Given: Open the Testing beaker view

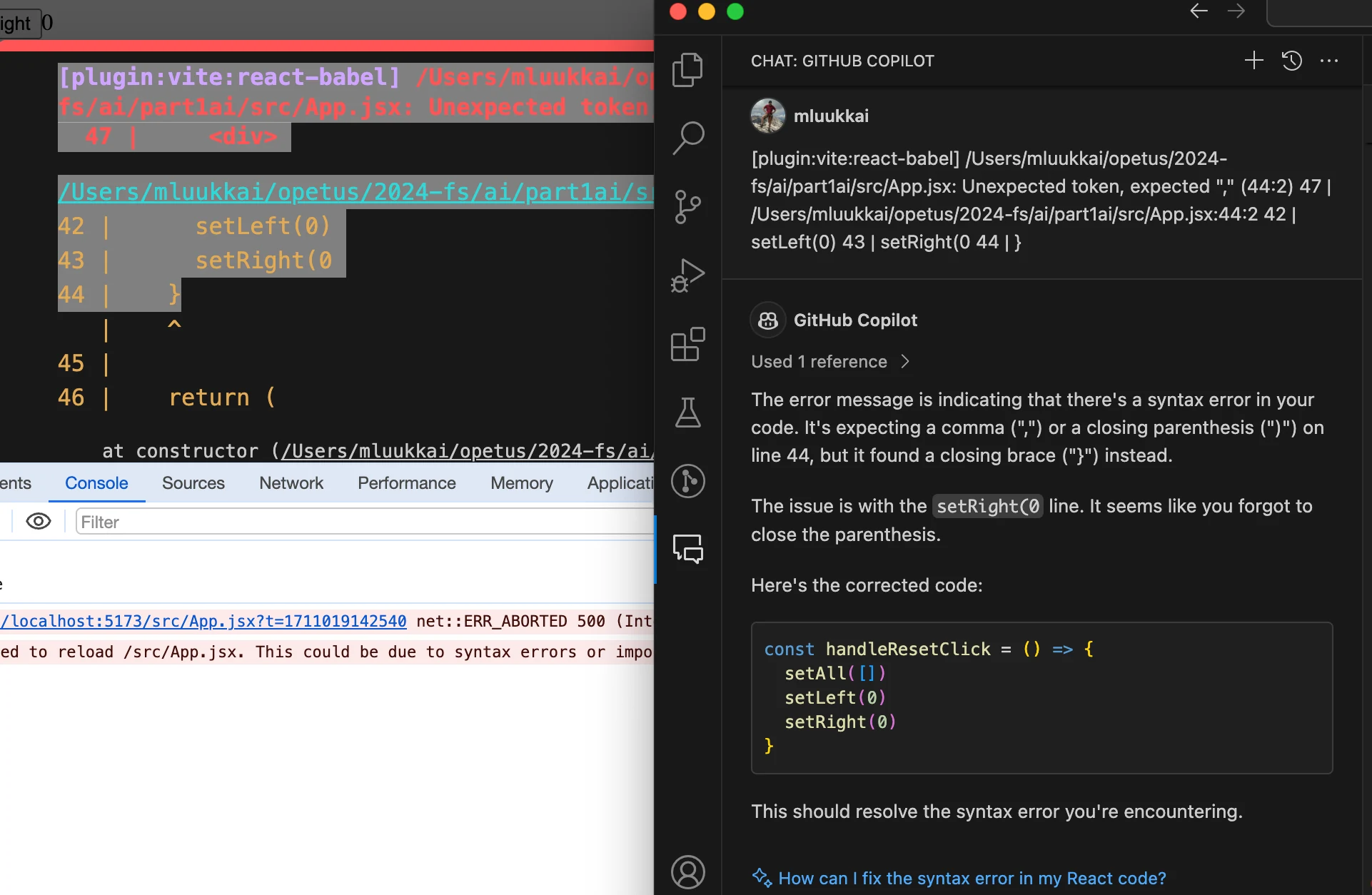Looking at the screenshot, I should (687, 413).
